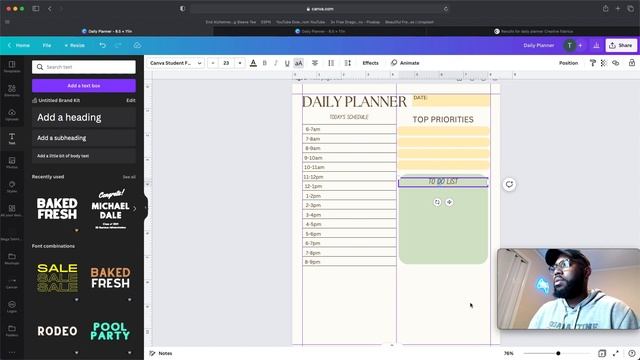Open the Logos sidebar panel
The width and height of the screenshot is (640, 360).
[x=12, y=307]
